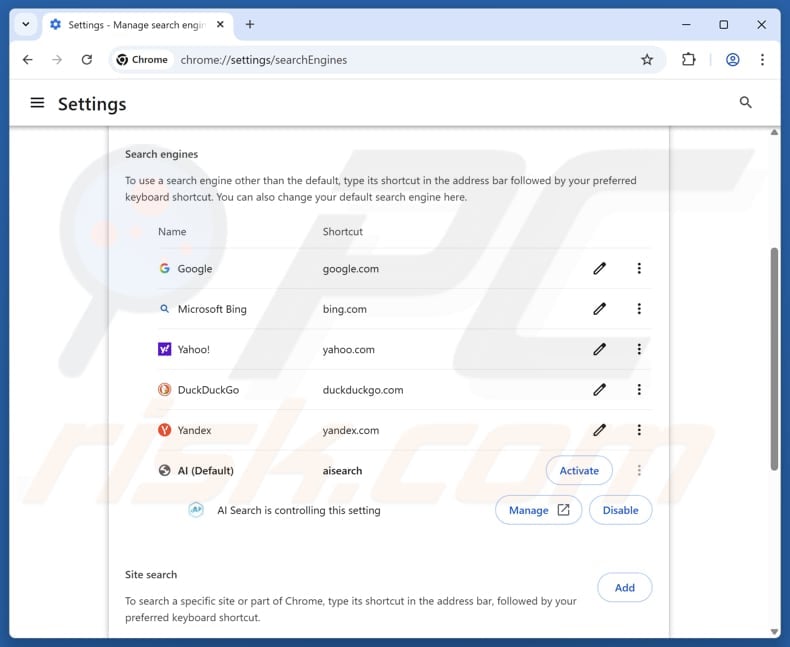This screenshot has height=647, width=790.
Task: Click the pencil edit icon for Yandex
Action: [x=599, y=430]
